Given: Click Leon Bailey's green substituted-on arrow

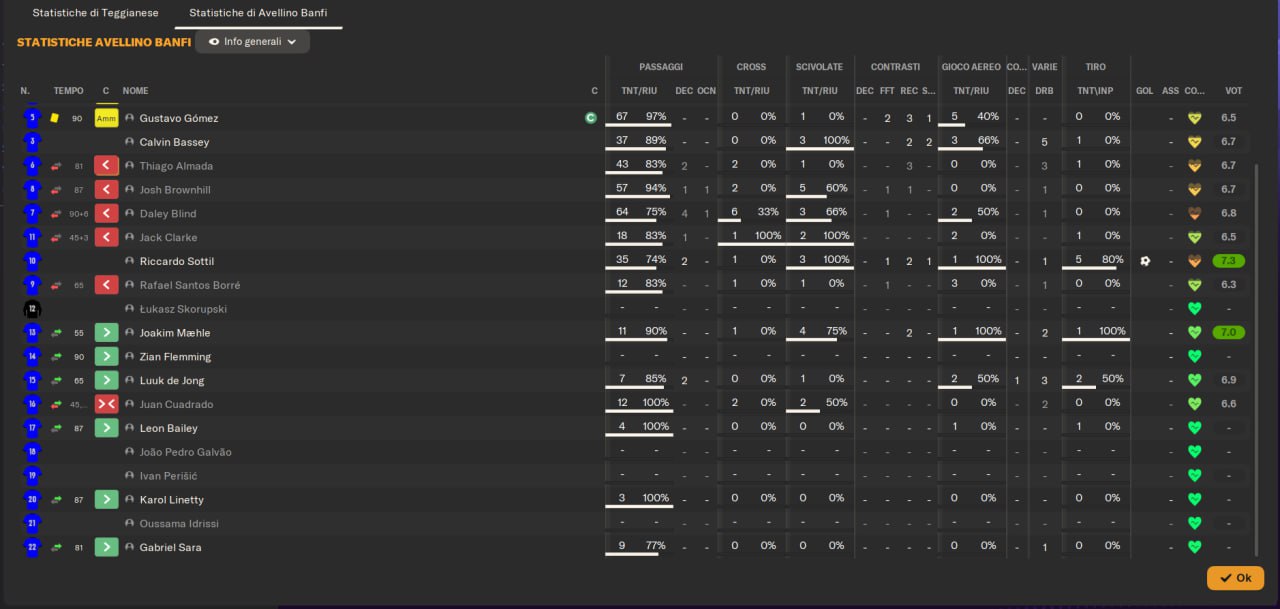Looking at the screenshot, I should tap(107, 428).
